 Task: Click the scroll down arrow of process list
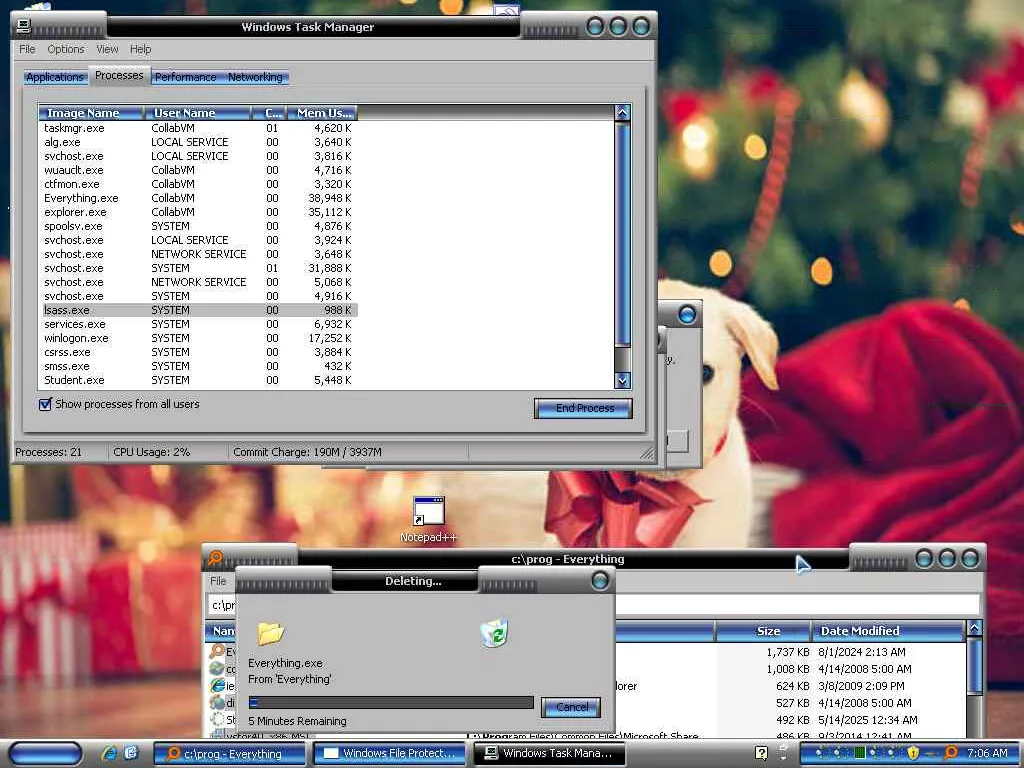point(622,380)
